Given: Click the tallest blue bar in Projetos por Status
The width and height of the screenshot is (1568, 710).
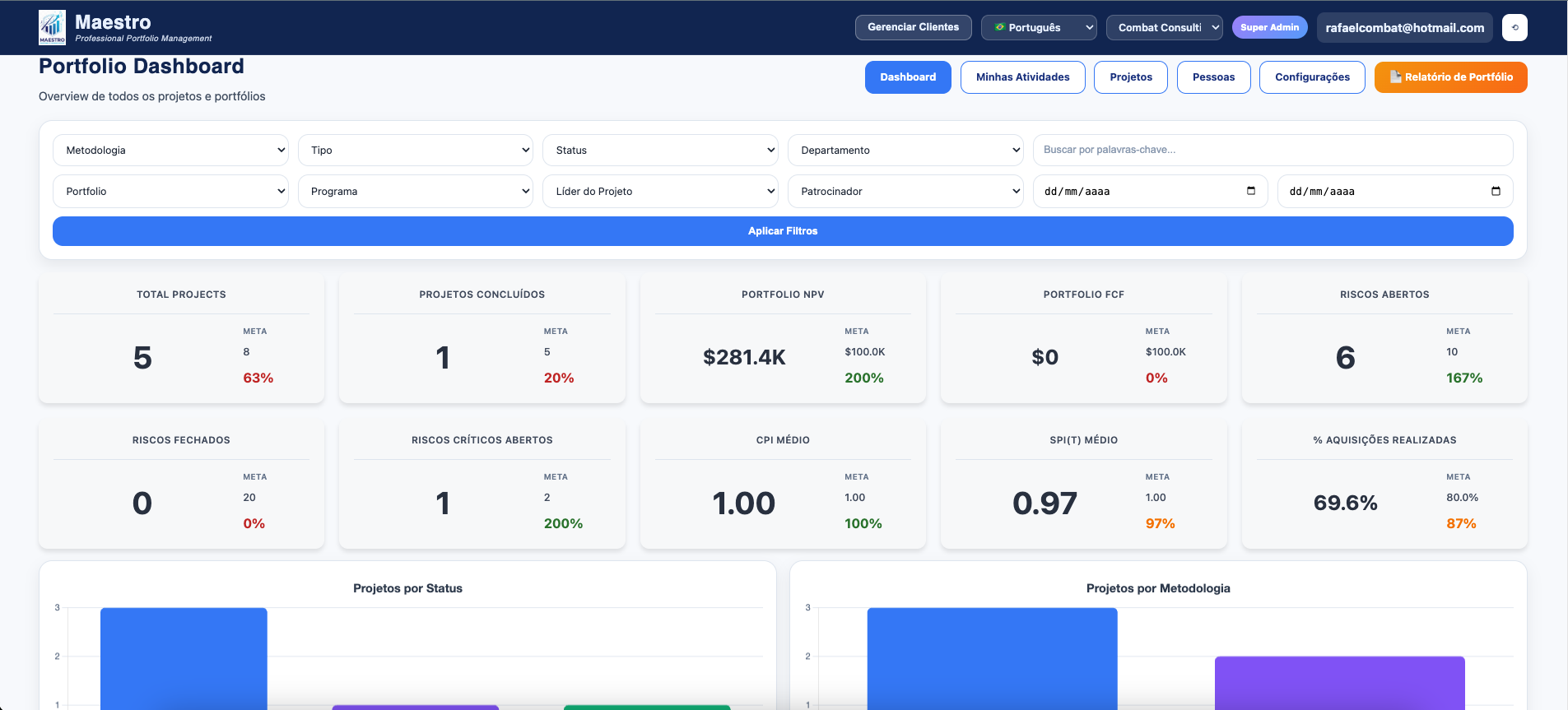Looking at the screenshot, I should (184, 658).
